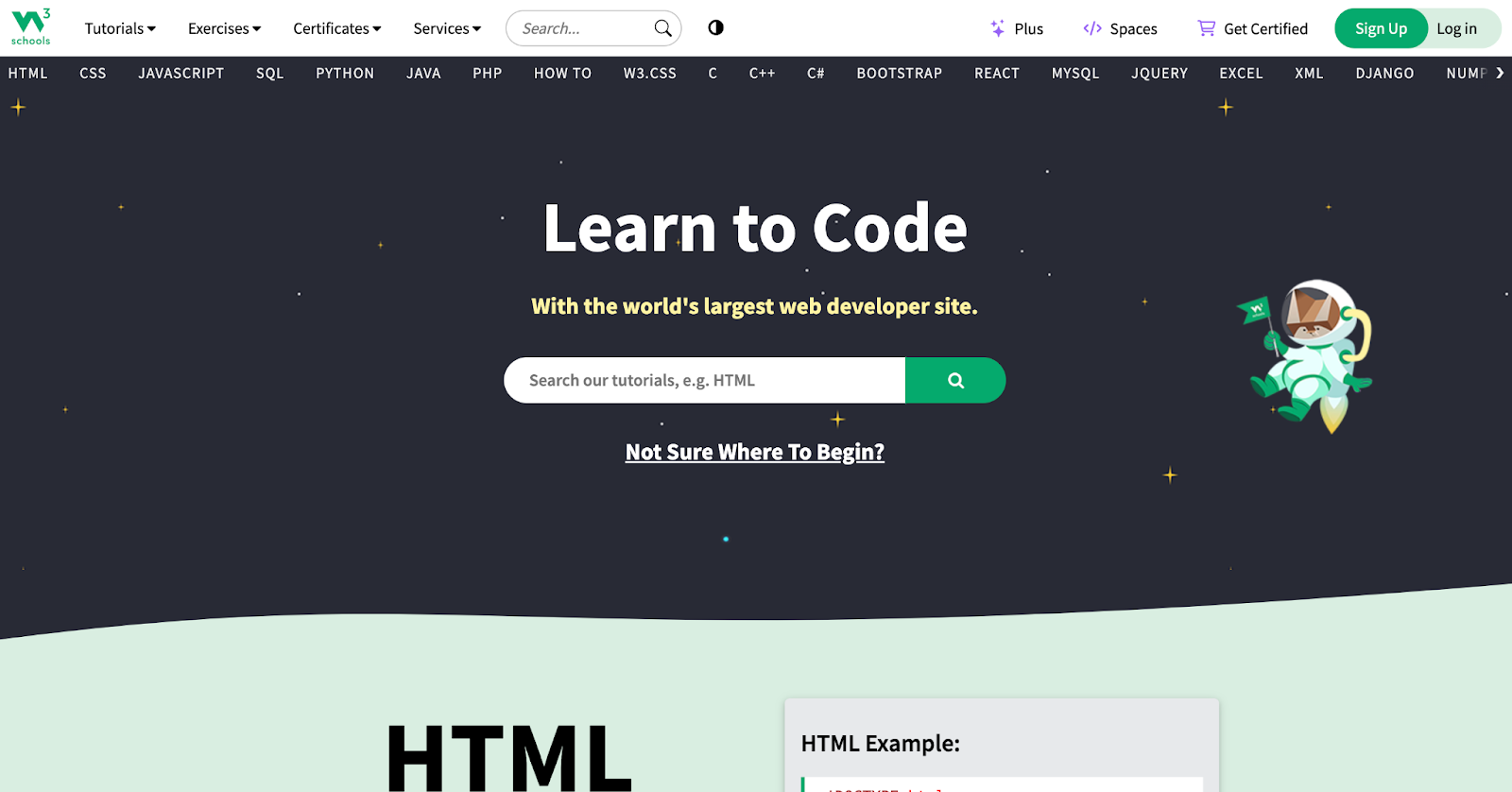Select PHP in the language bar

488,73
